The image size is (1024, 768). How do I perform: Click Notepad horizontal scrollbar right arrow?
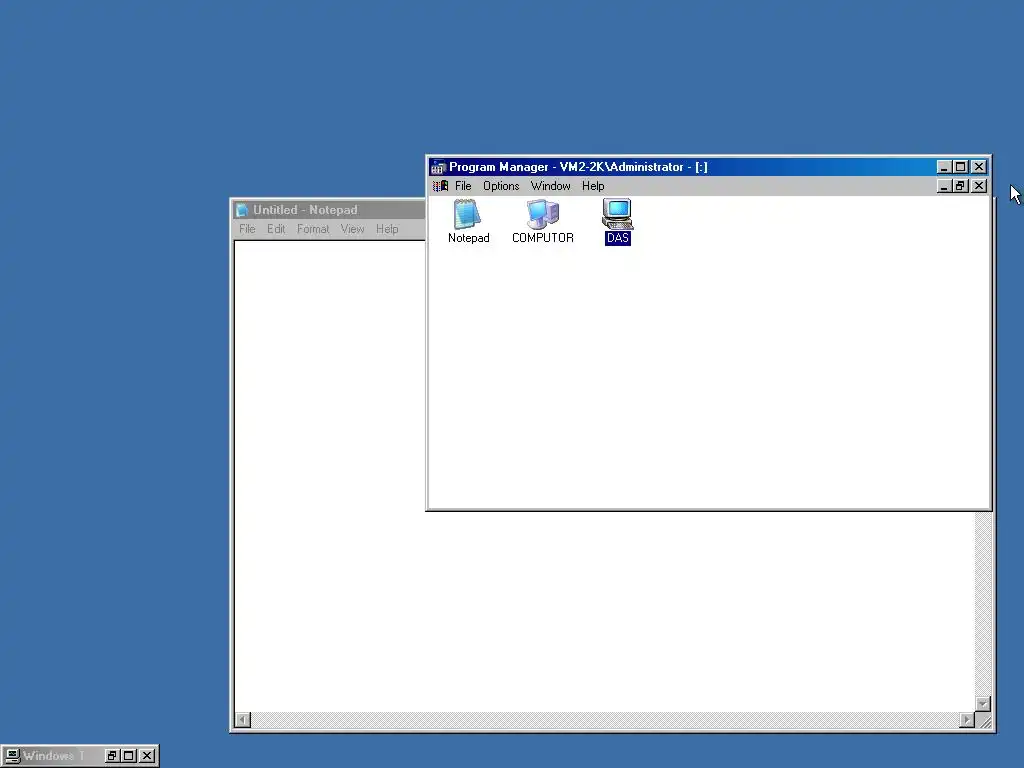[x=967, y=720]
